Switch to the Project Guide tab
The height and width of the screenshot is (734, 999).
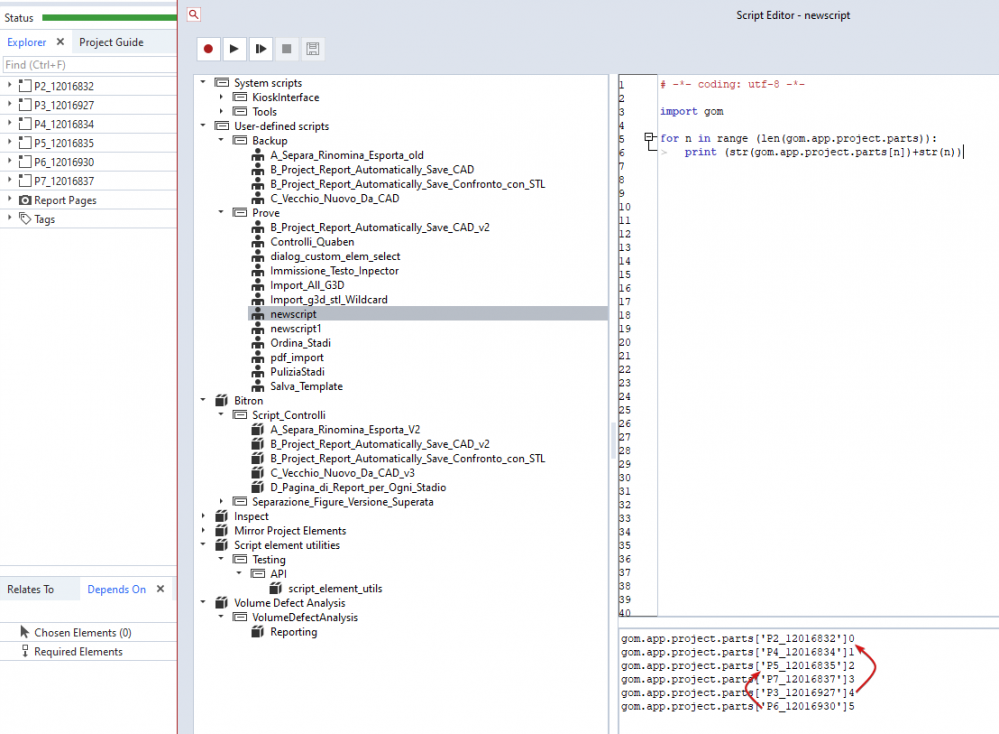click(111, 42)
